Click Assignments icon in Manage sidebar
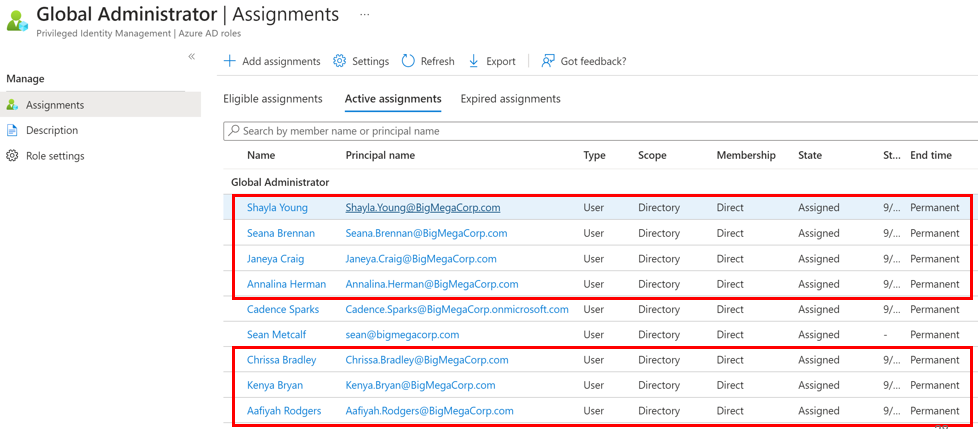Screen dimensions: 979x429 tap(12, 105)
